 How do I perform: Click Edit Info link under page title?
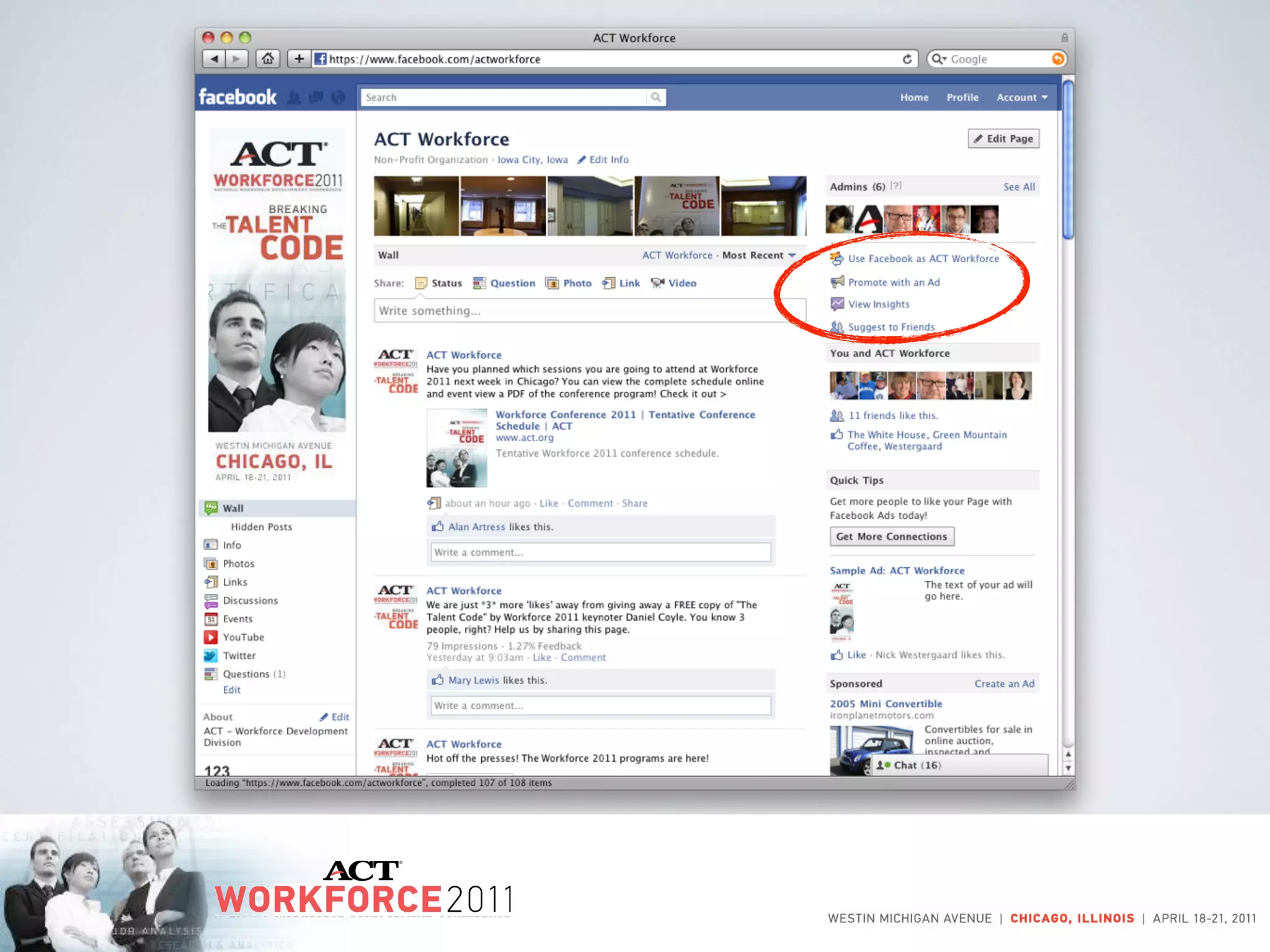pos(603,160)
